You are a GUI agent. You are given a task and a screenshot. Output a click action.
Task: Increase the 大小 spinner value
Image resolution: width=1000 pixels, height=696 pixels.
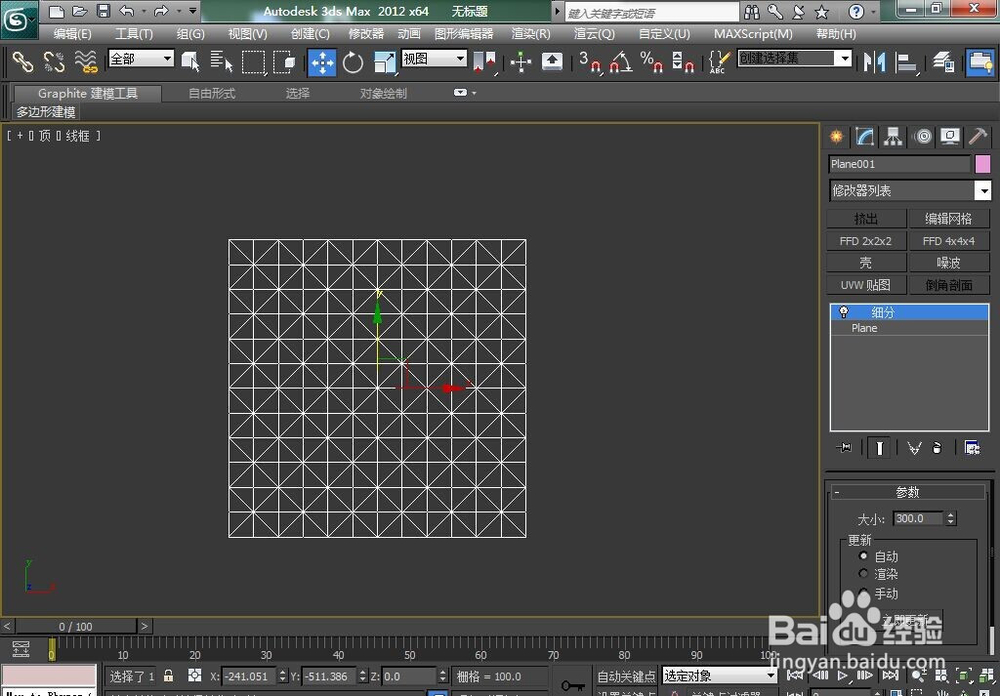tap(951, 515)
